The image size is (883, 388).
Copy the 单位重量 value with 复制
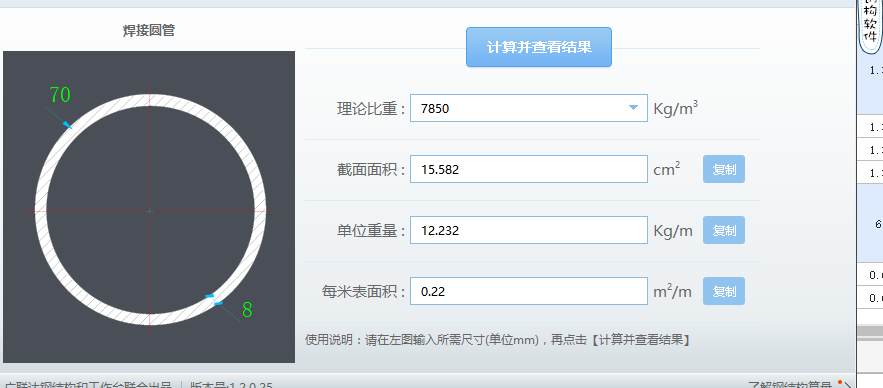click(x=724, y=230)
